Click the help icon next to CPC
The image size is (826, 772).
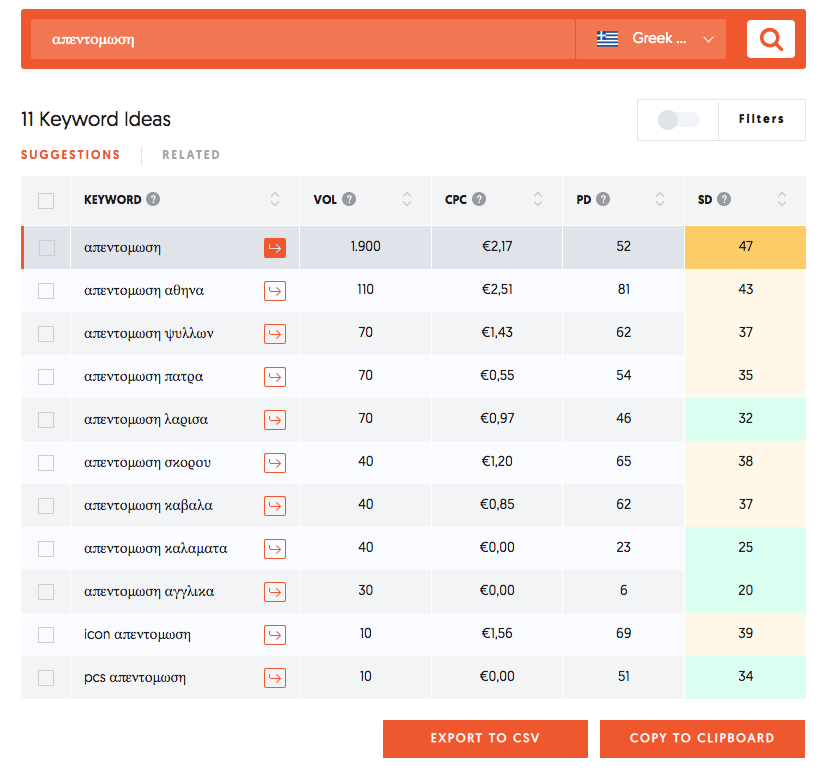tap(479, 199)
